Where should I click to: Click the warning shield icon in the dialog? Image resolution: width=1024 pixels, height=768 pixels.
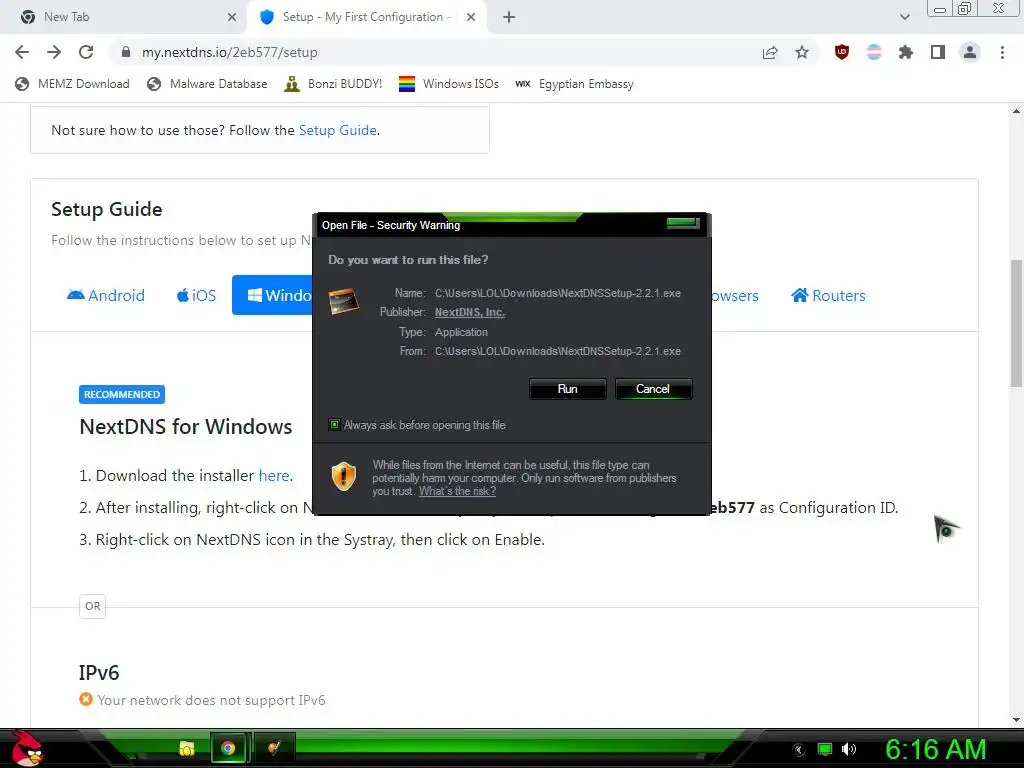point(344,476)
